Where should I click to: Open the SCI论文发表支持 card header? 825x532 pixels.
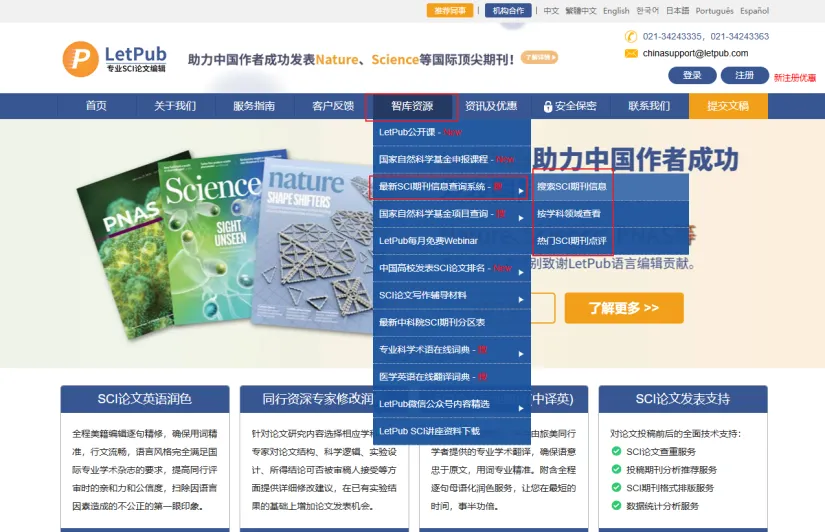click(683, 399)
